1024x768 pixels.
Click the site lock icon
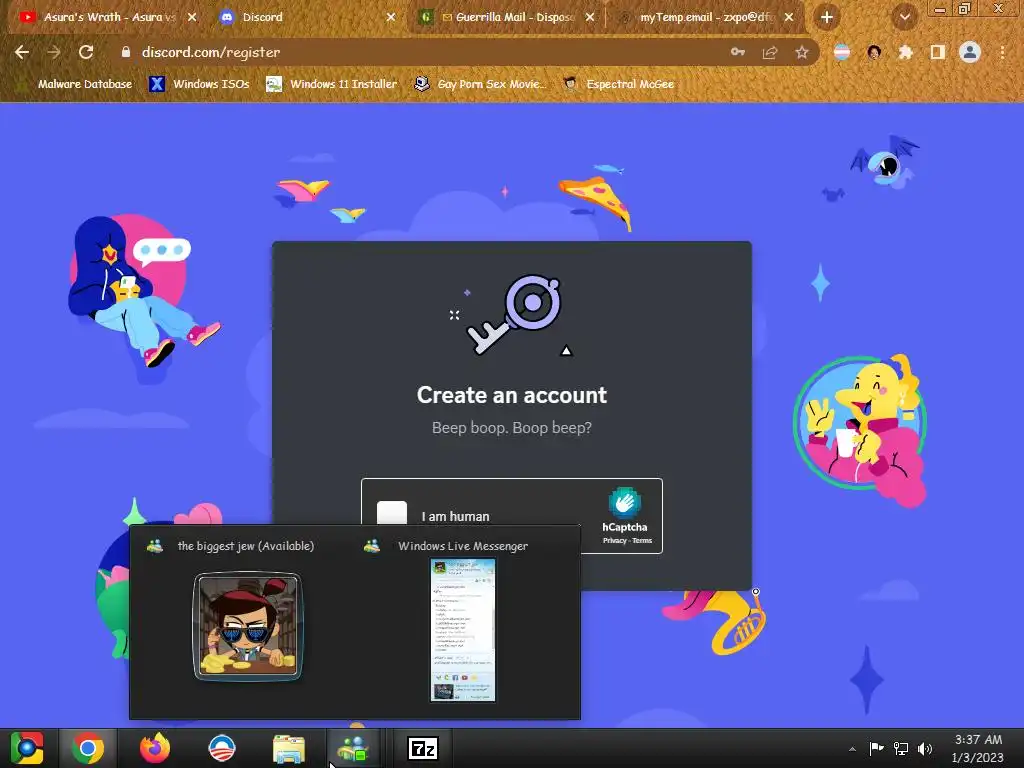tap(126, 52)
